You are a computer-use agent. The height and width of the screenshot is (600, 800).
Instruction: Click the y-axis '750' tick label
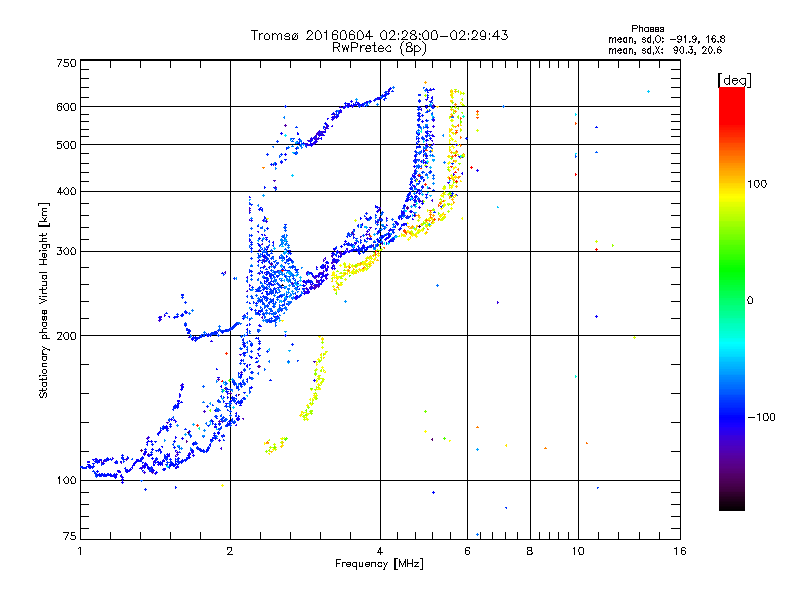point(67,63)
